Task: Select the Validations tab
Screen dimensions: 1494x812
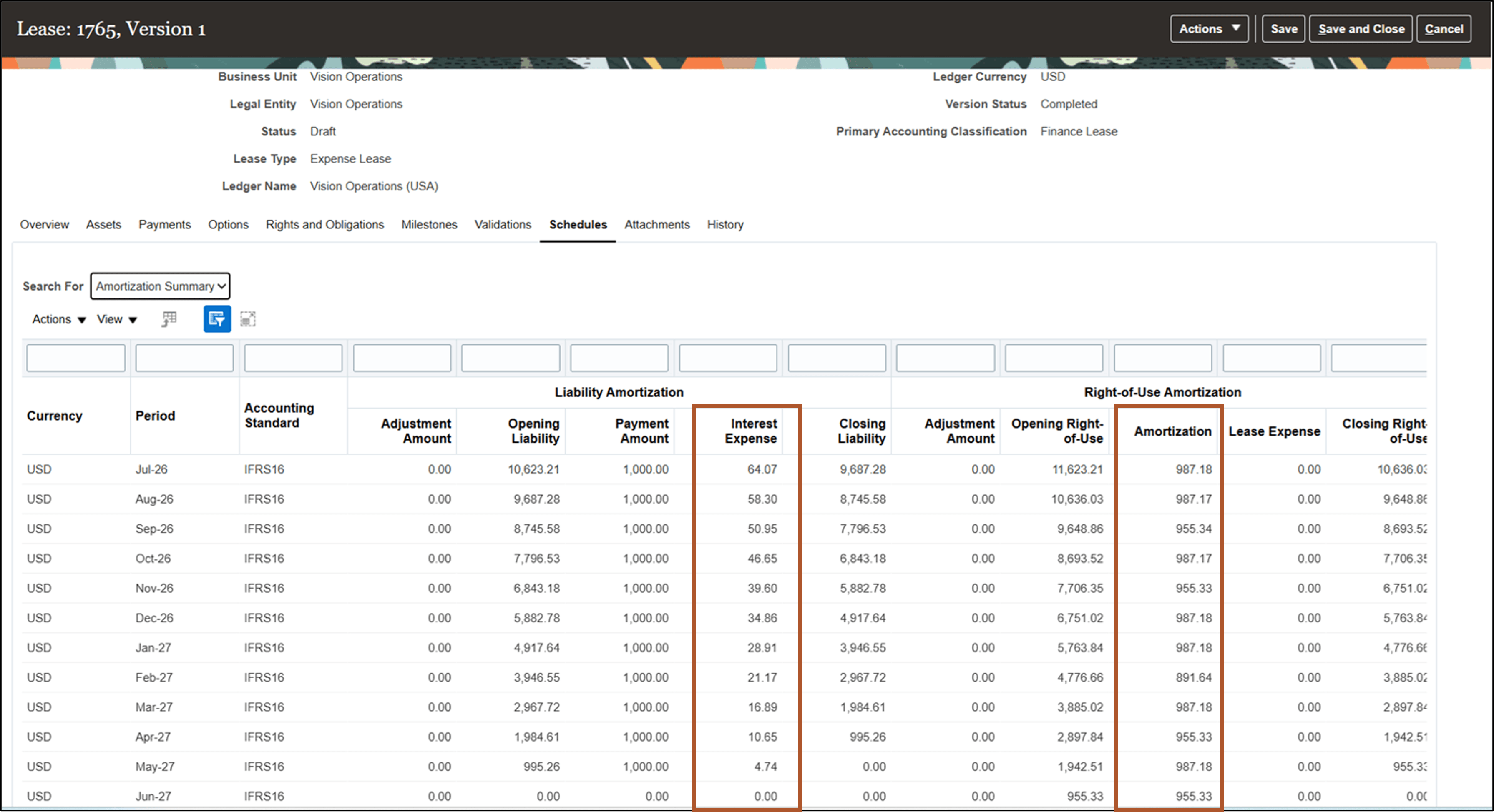Action: click(x=502, y=224)
